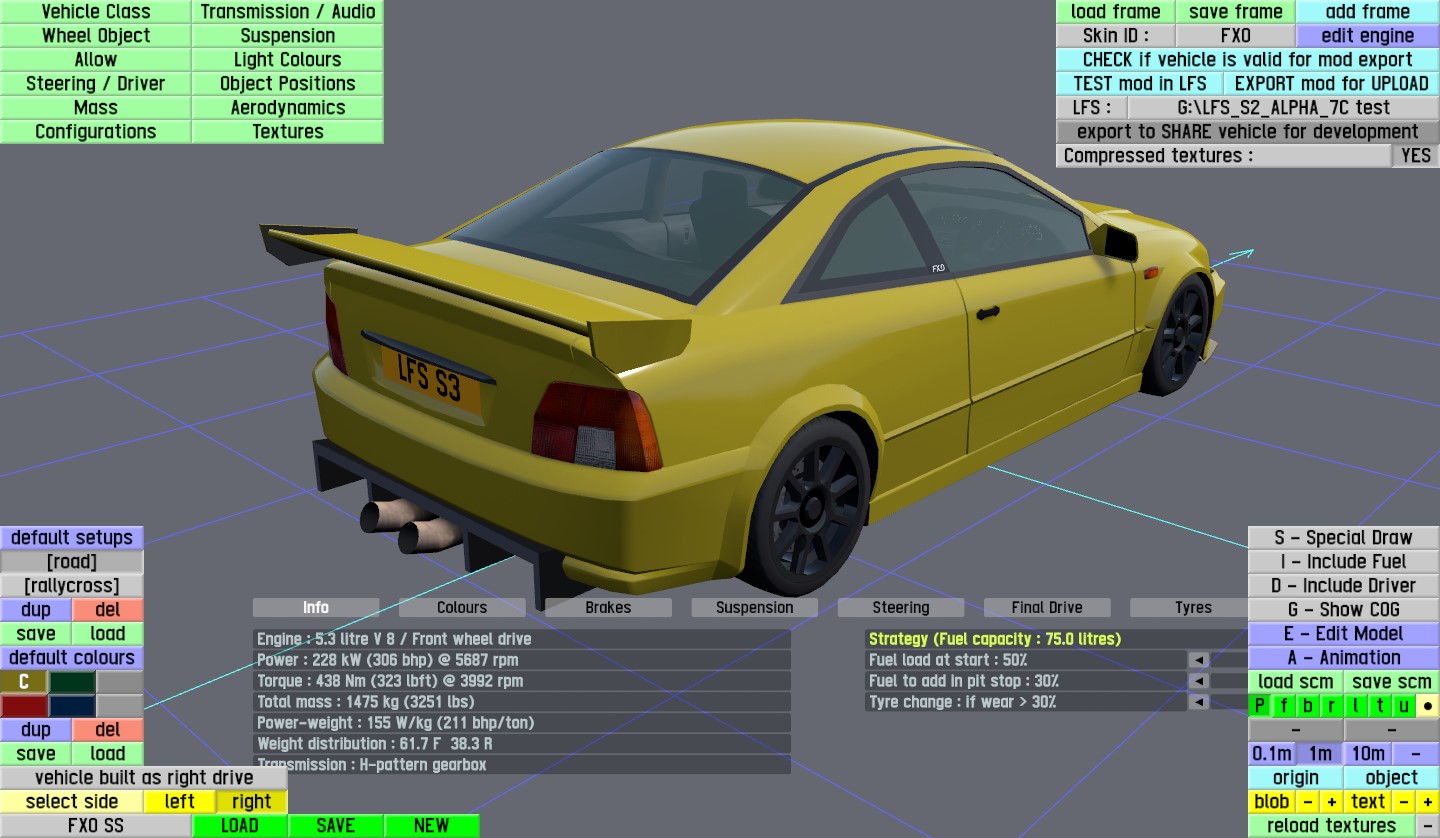Viewport: 1440px width, 838px height.
Task: Toggle Compressed textures YES button
Action: [1416, 156]
